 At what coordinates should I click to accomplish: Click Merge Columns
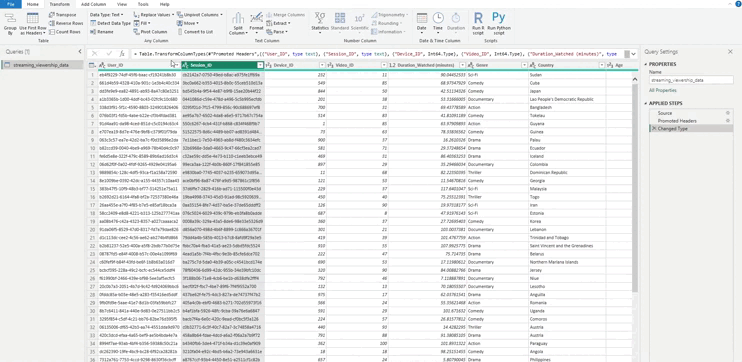285,15
